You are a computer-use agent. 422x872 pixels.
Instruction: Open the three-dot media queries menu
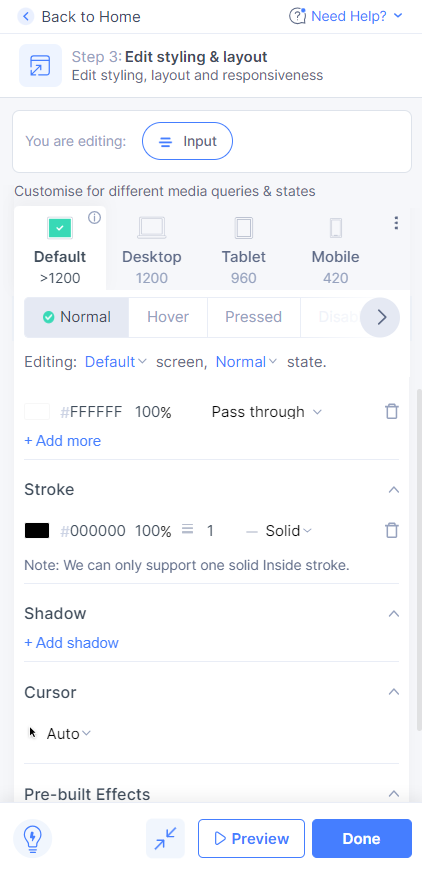396,223
